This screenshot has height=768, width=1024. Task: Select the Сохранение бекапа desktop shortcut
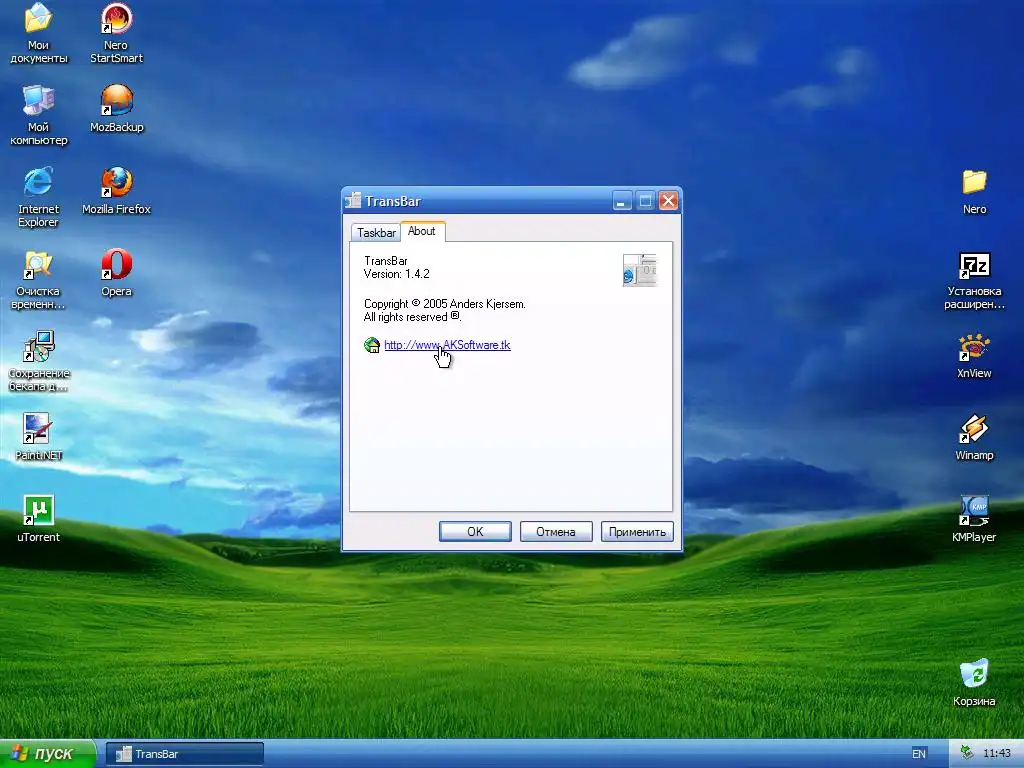[39, 361]
